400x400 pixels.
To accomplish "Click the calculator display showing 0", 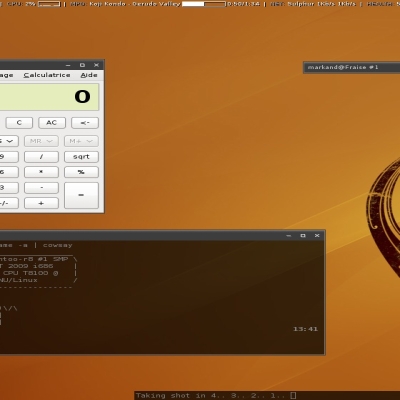I will [48, 97].
